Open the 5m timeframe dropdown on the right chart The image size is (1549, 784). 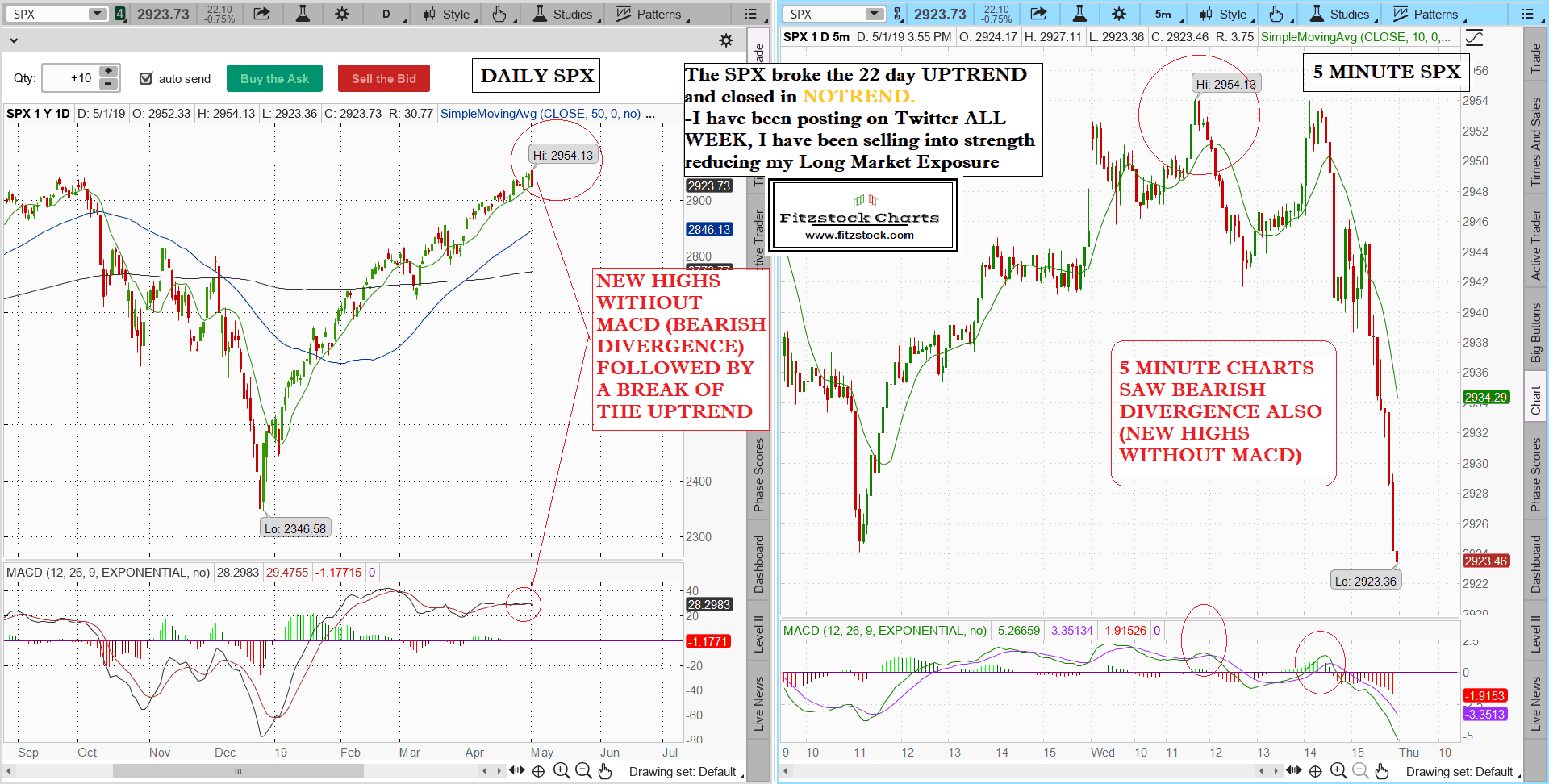coord(1167,14)
